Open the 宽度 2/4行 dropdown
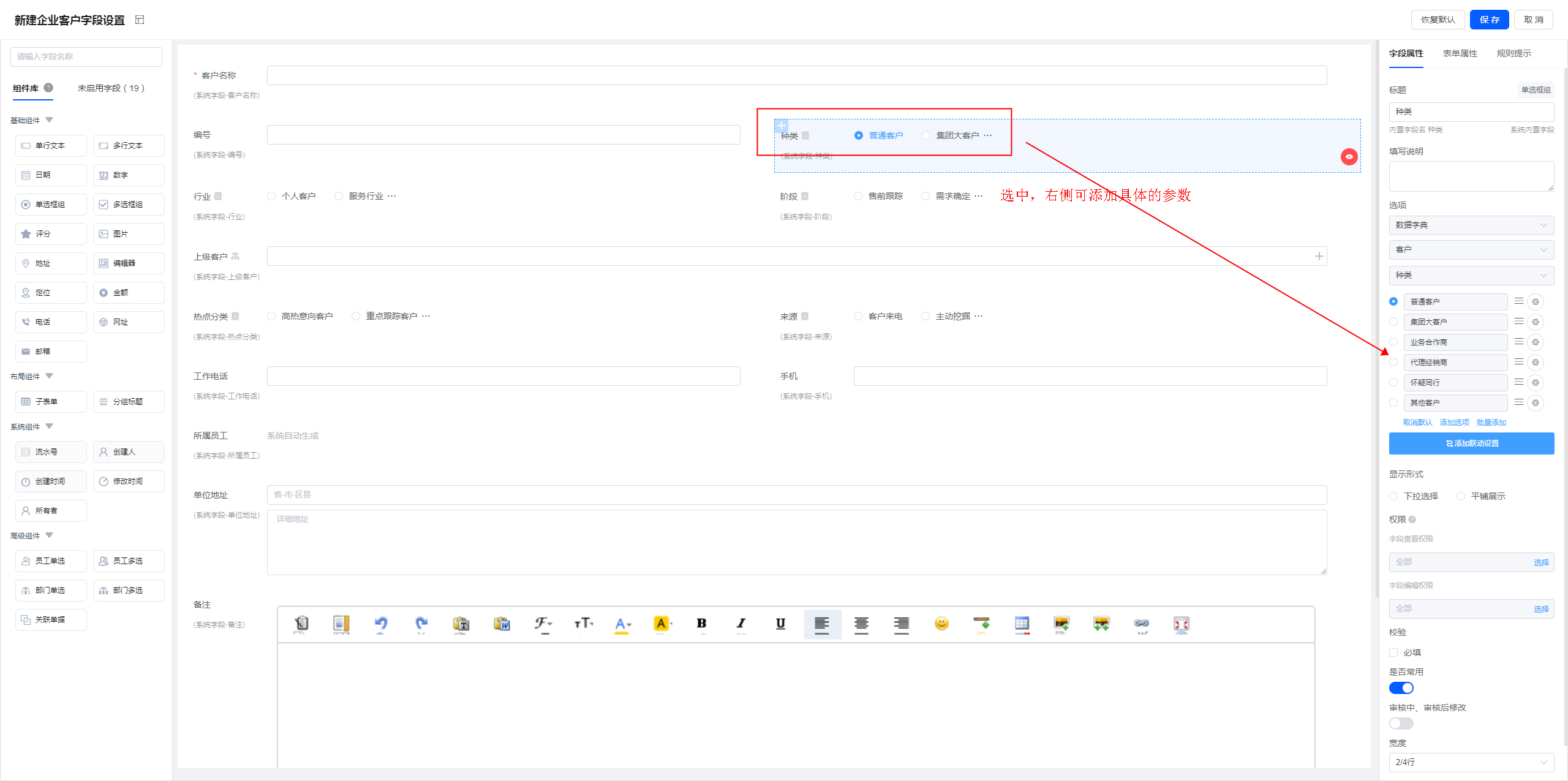Screen dimensions: 1568x781 pos(1471,762)
